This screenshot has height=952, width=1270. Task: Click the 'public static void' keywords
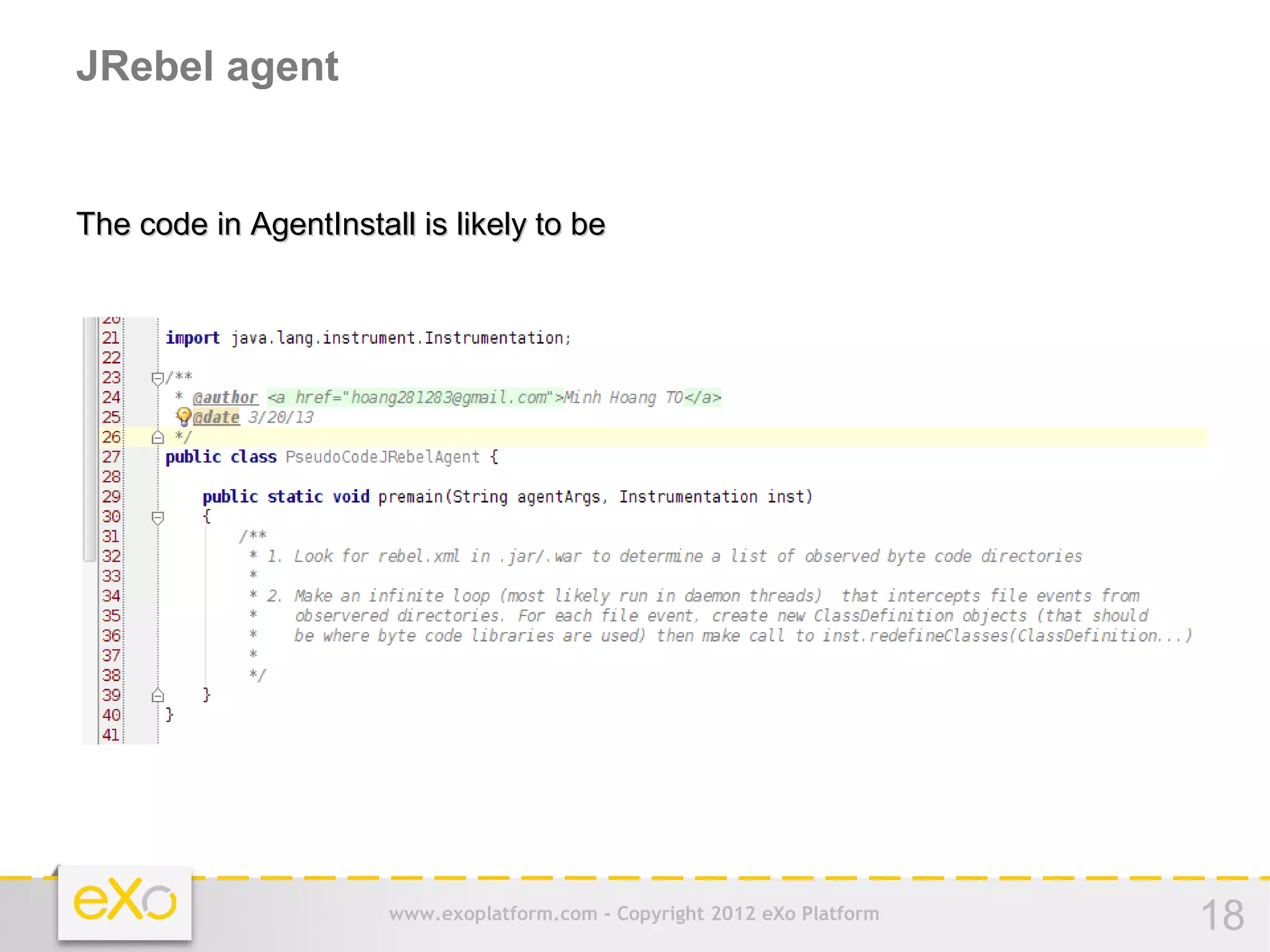286,497
